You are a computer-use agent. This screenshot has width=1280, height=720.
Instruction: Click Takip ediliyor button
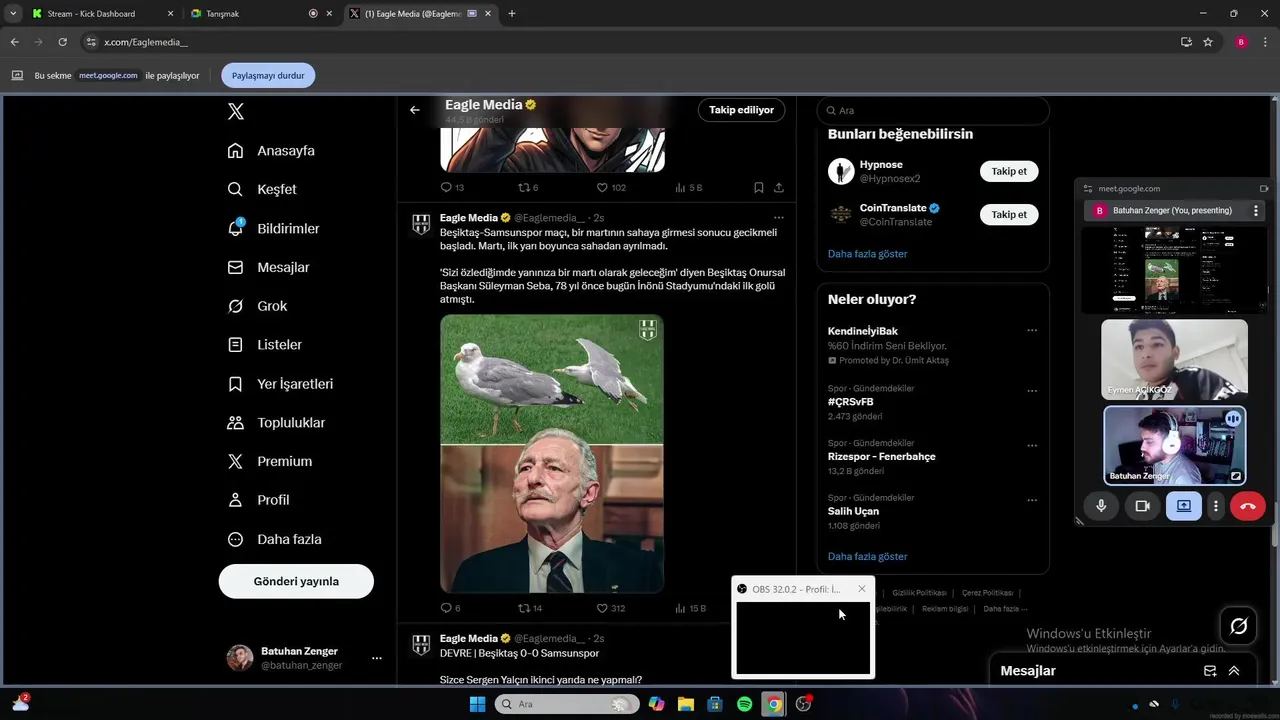coord(741,110)
